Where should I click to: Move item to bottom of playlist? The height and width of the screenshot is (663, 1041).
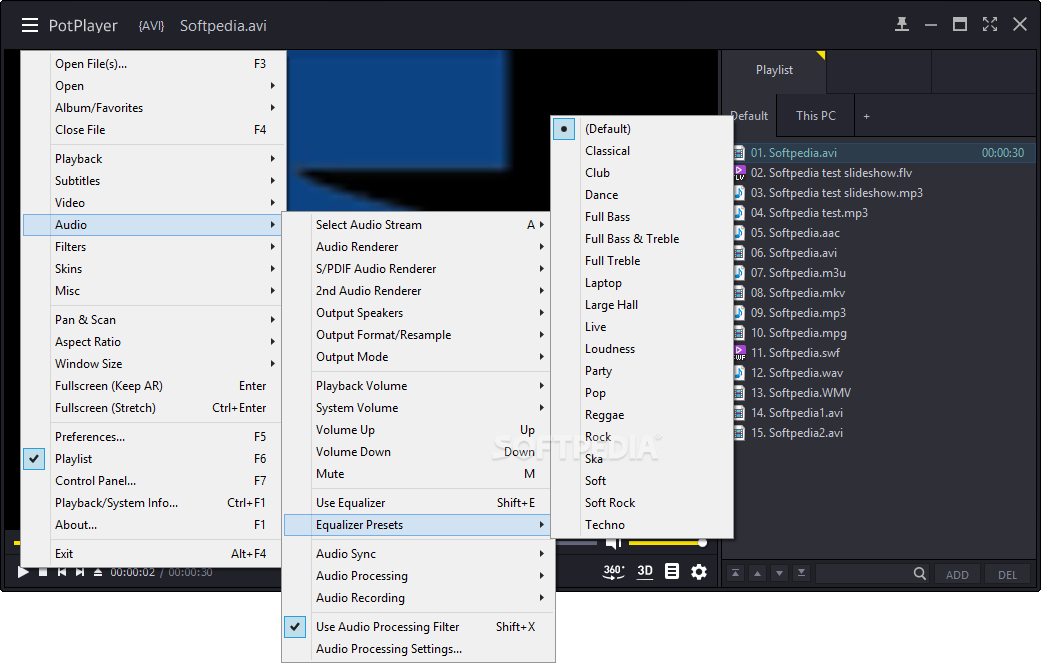point(801,573)
